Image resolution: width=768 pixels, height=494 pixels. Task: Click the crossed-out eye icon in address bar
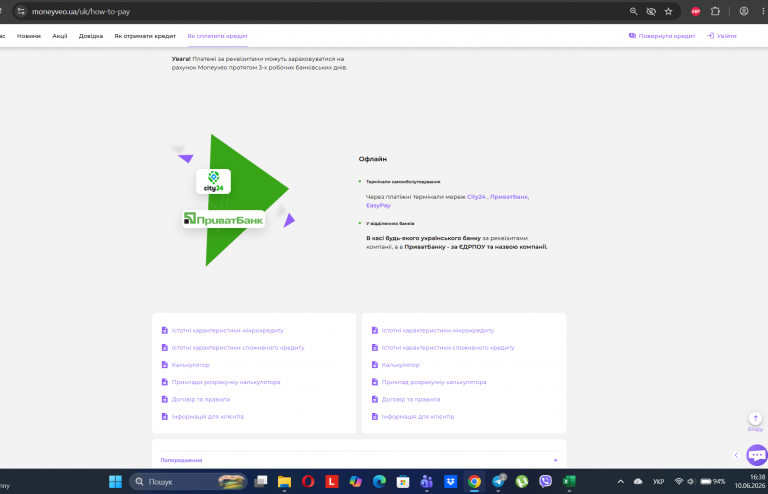coord(651,11)
